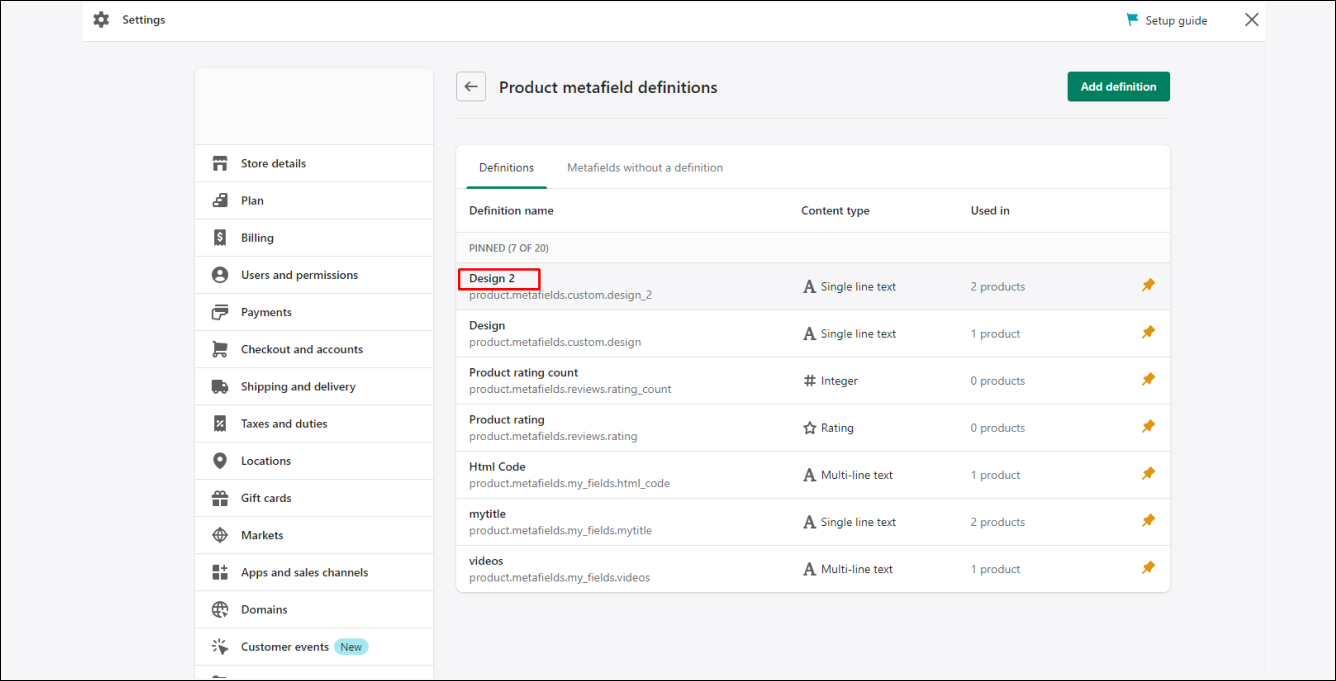1336x681 pixels.
Task: Click PINNED (7 OF 20) label
Action: click(509, 248)
